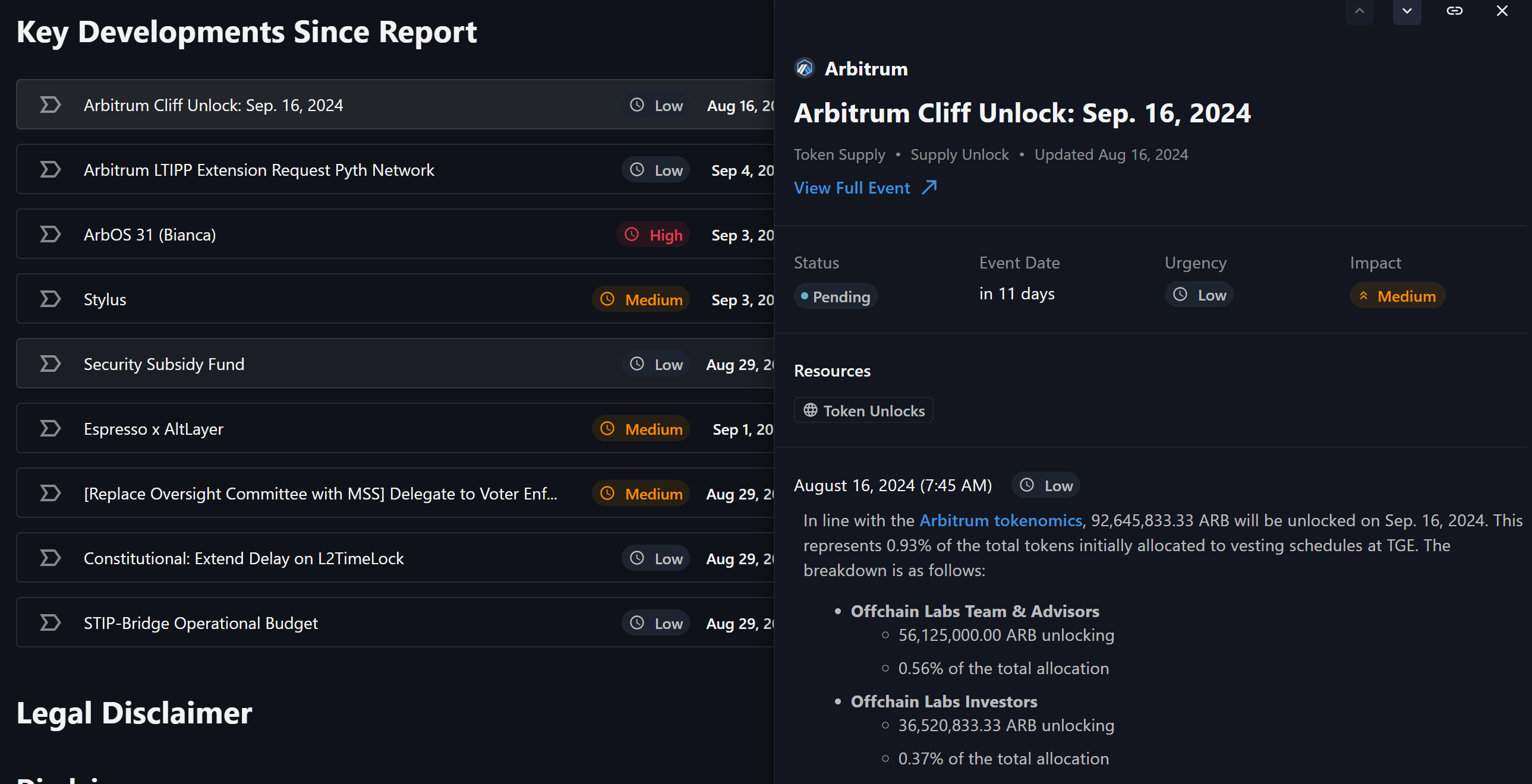Click Medium badge on Replace Oversight Committee row
1532x784 pixels.
point(641,494)
